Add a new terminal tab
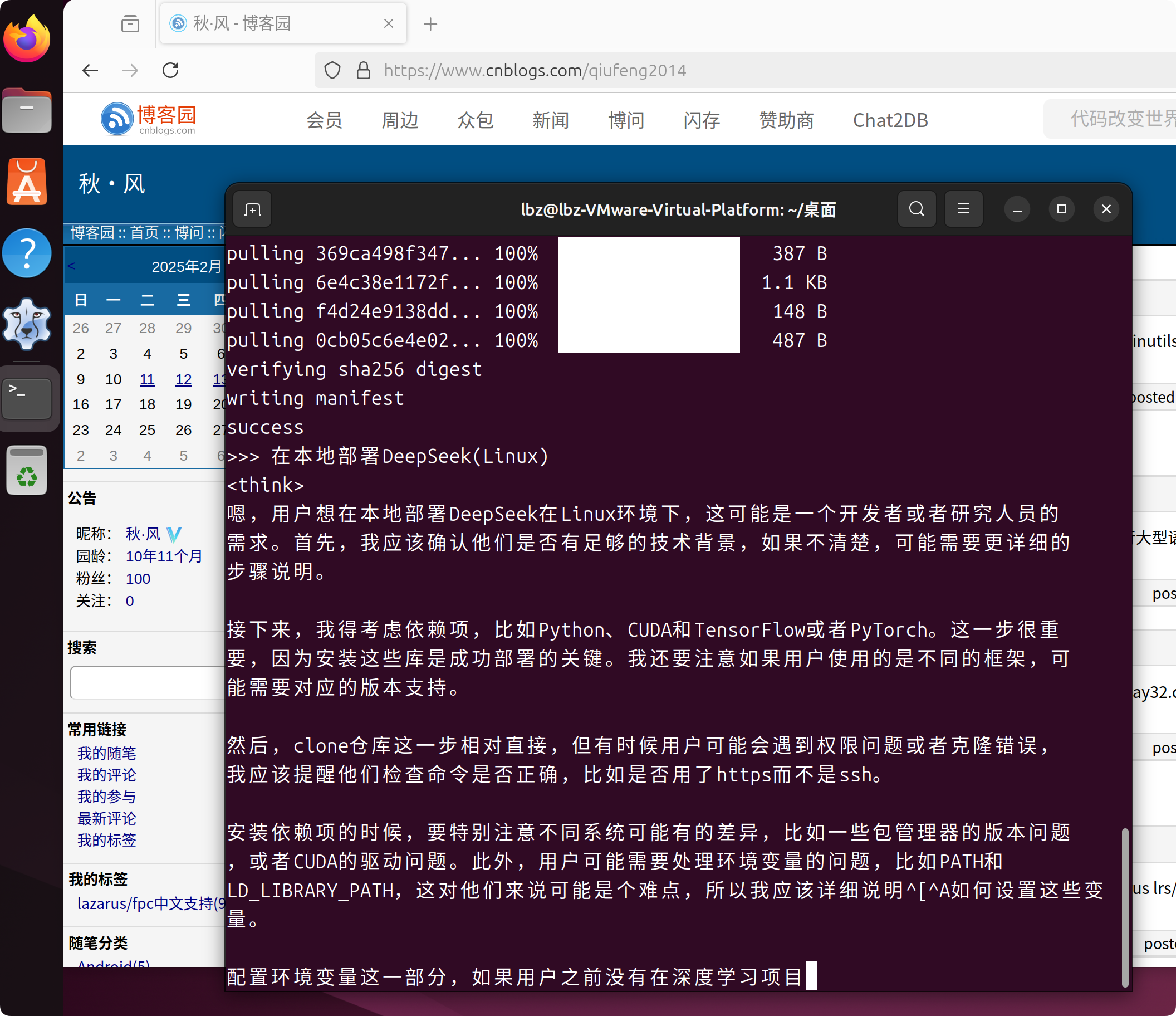1176x1016 pixels. 253,209
